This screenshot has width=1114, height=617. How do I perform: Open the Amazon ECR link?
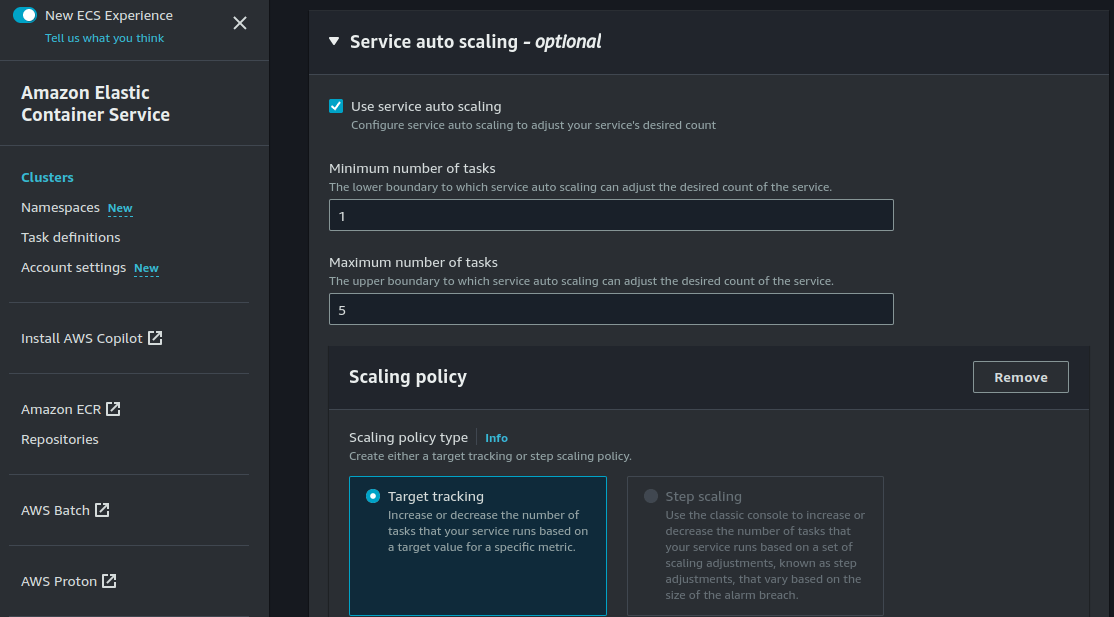point(61,409)
